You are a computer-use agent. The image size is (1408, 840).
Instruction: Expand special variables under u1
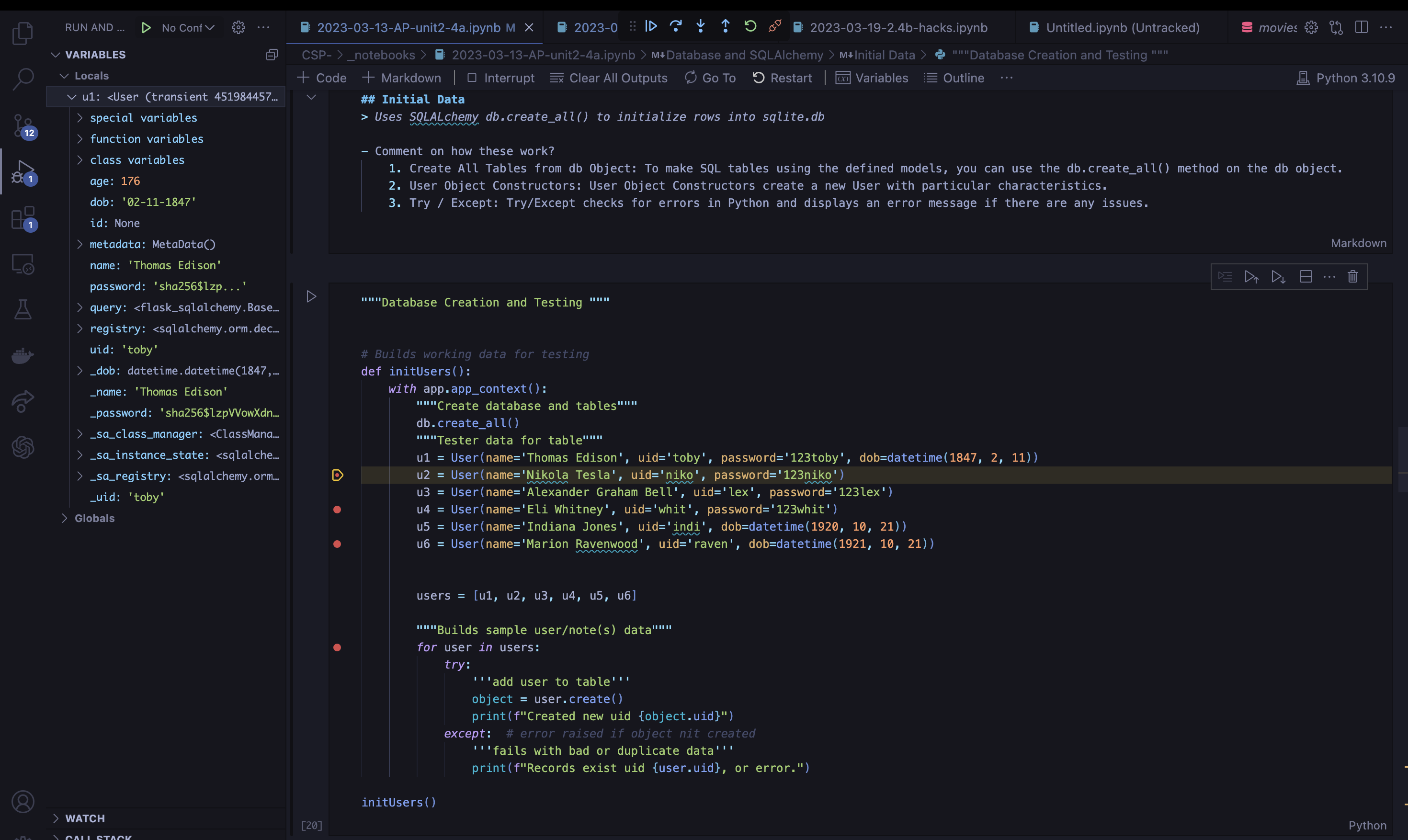click(79, 117)
